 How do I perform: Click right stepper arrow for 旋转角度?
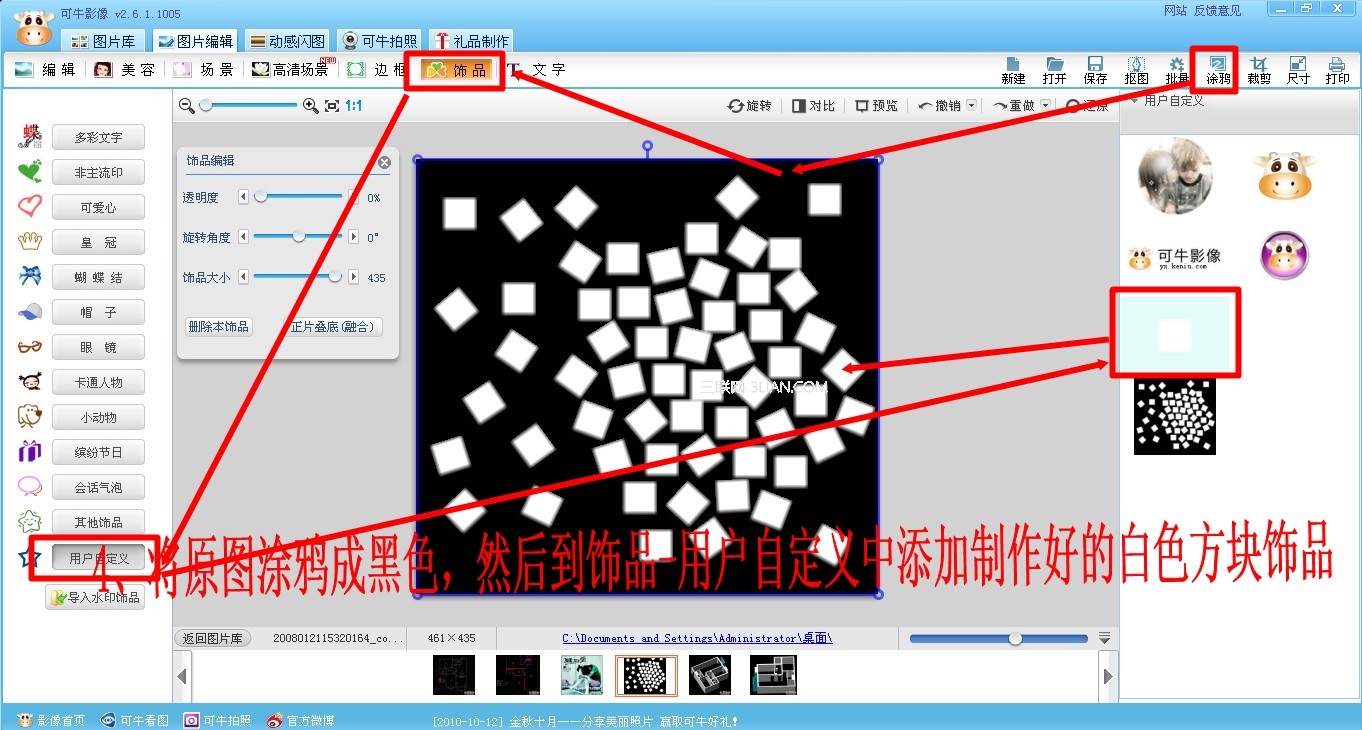(353, 237)
